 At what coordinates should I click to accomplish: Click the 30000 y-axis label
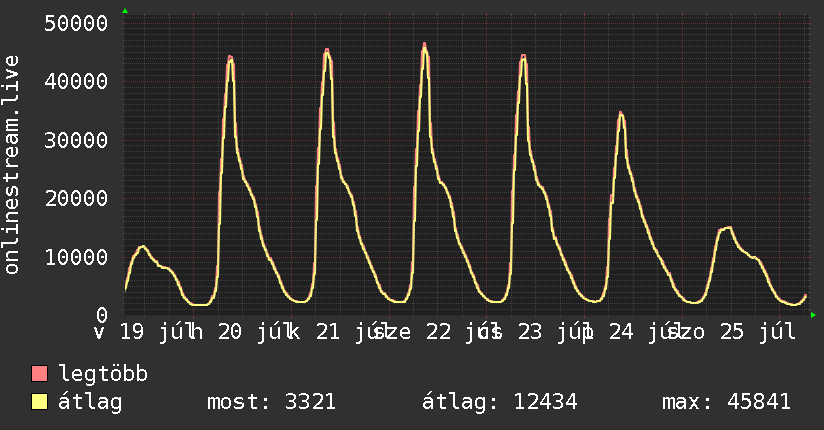coord(76,140)
